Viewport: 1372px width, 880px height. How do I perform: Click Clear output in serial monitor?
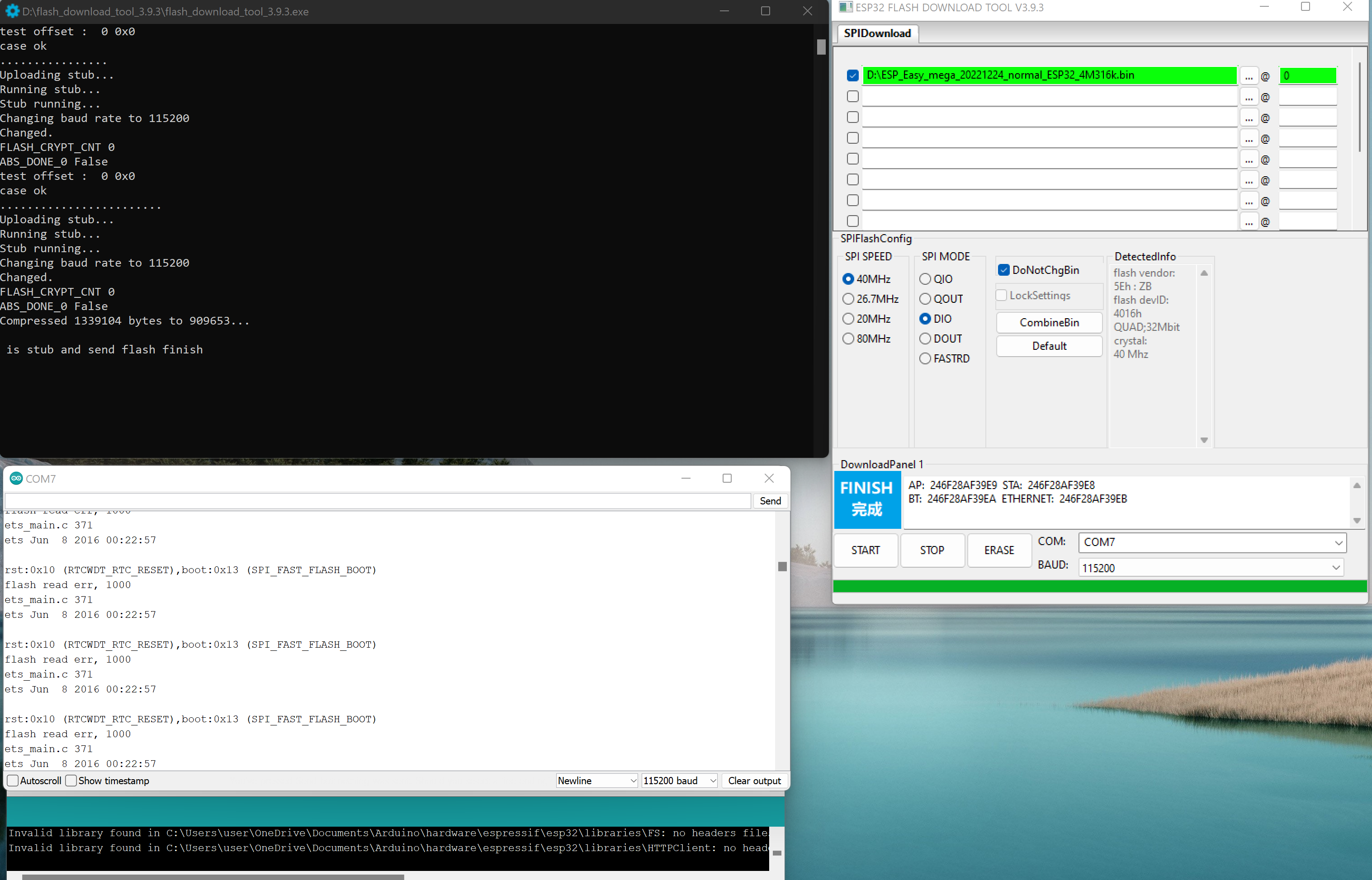[x=754, y=781]
